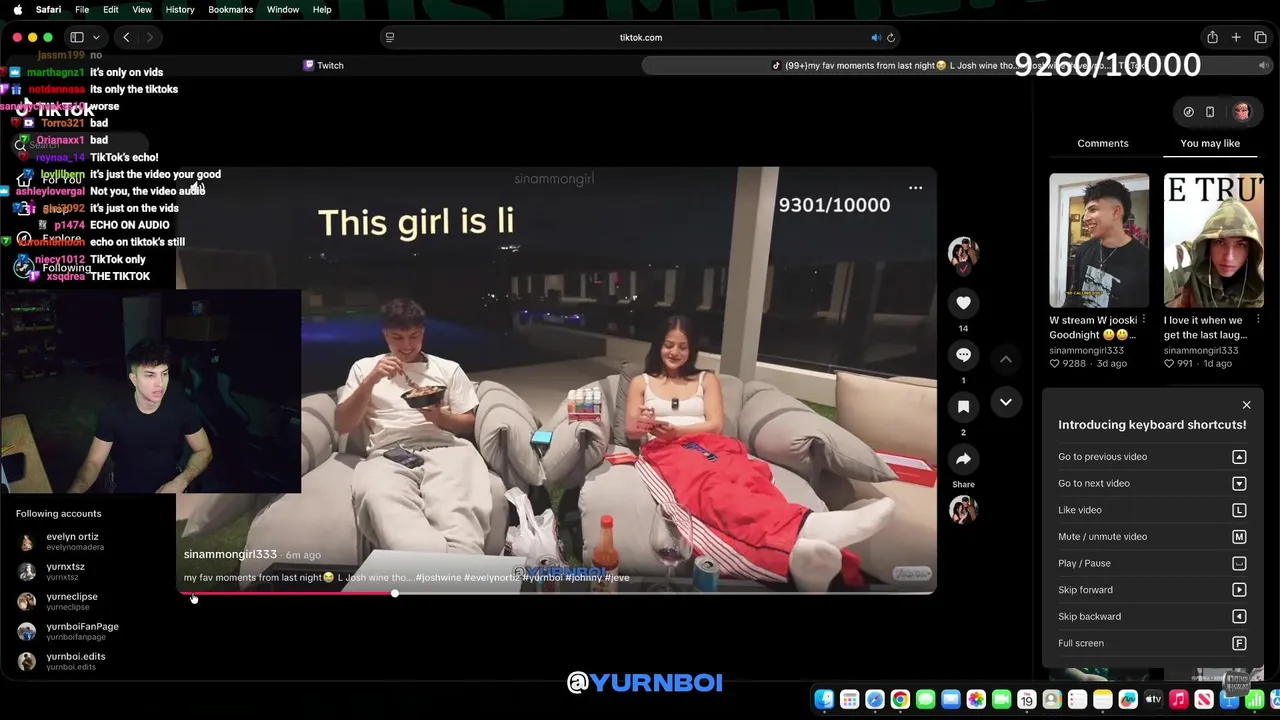
Task: Click Safari's Share toolbar icon
Action: pyautogui.click(x=1212, y=37)
